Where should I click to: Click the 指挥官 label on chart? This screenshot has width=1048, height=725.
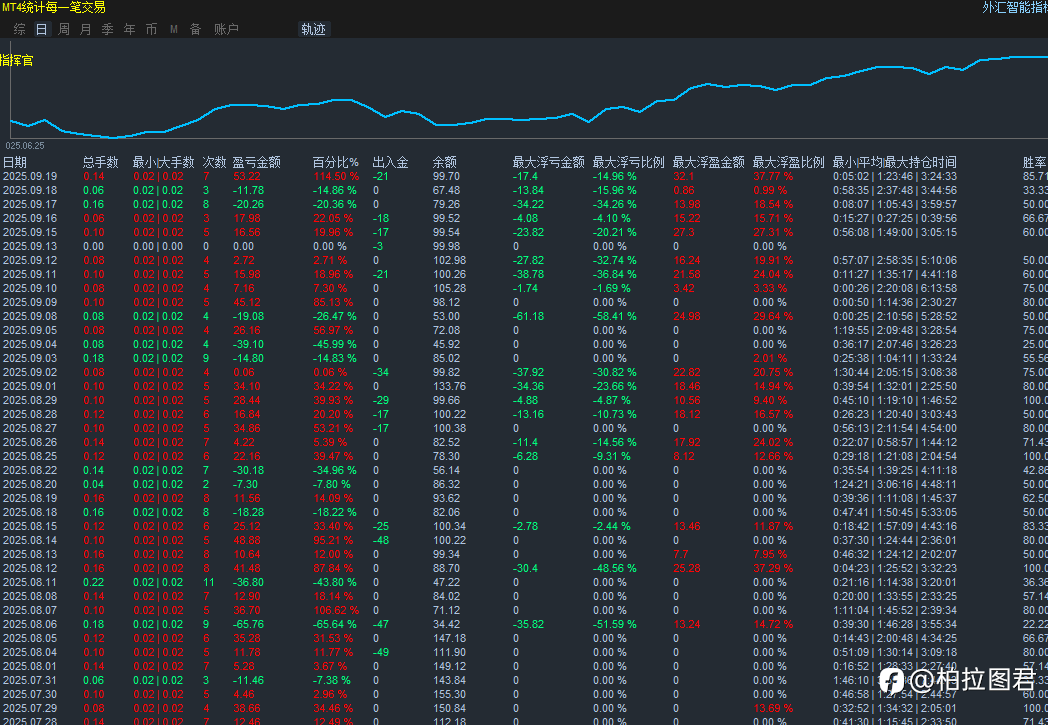click(x=16, y=61)
